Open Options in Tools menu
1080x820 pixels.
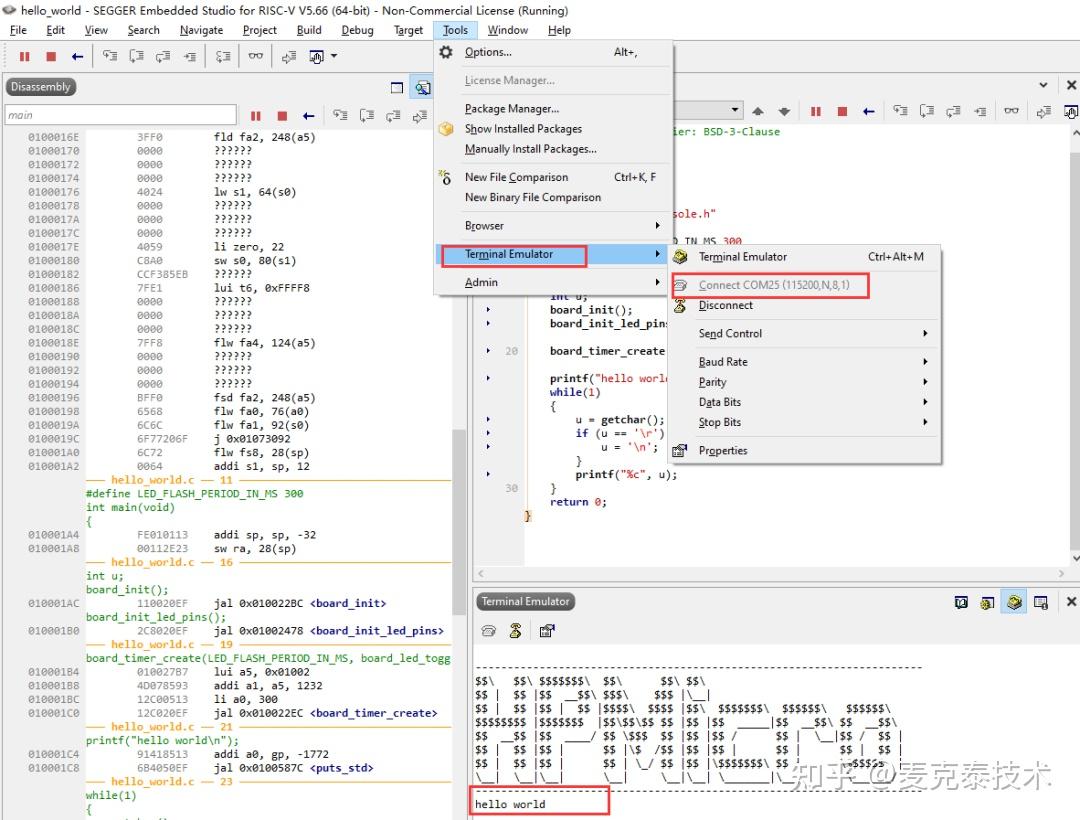click(554, 52)
